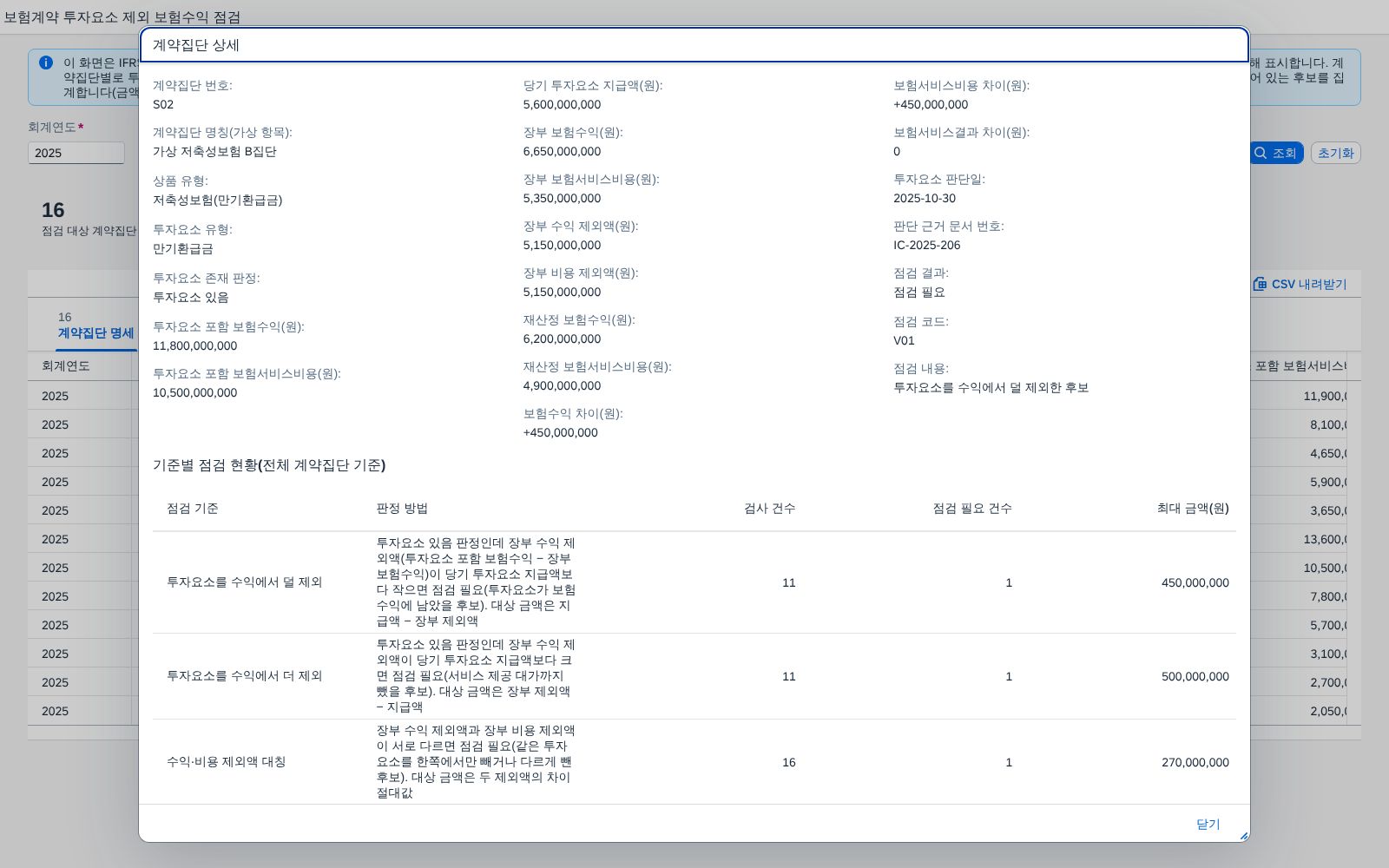
Task: Click the 판정 방법 column header
Action: coord(402,509)
